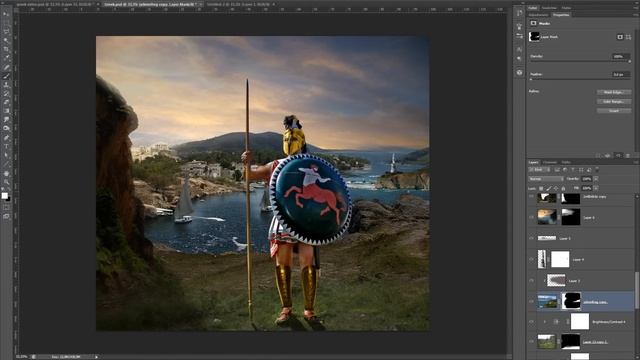Screen dimensions: 640x360
Task: Open the Color panel flyout menu
Action: 636,8
